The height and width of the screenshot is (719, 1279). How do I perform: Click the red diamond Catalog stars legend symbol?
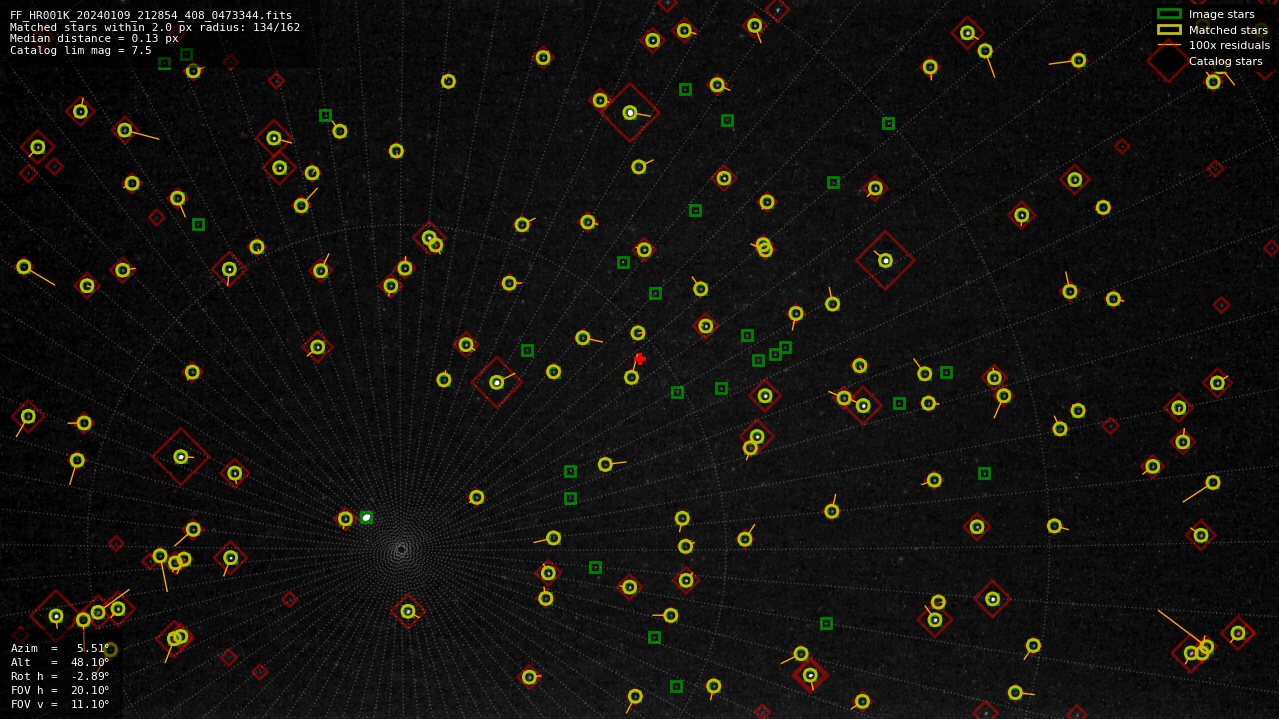[x=1169, y=61]
